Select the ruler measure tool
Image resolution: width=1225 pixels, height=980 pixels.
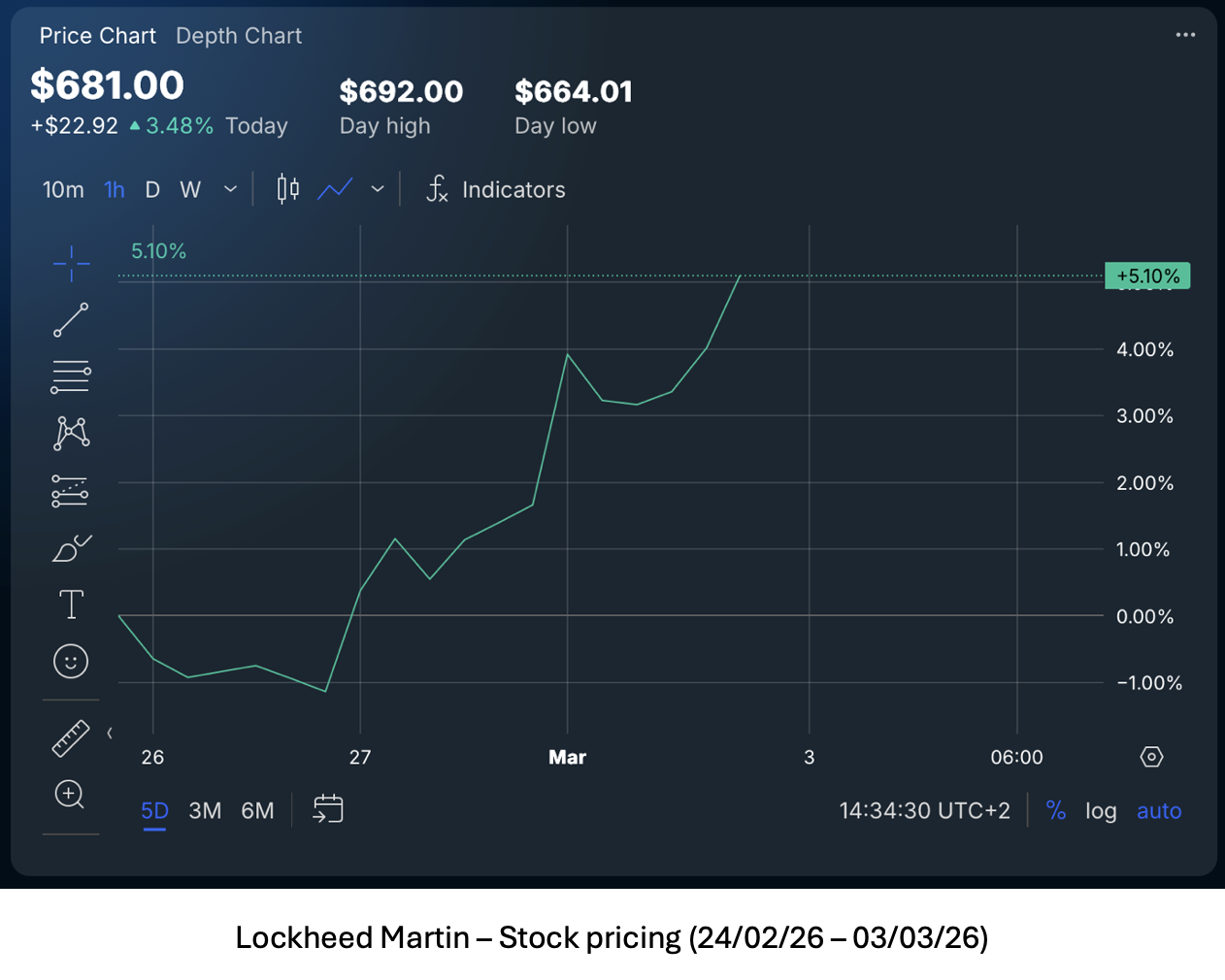pyautogui.click(x=71, y=738)
